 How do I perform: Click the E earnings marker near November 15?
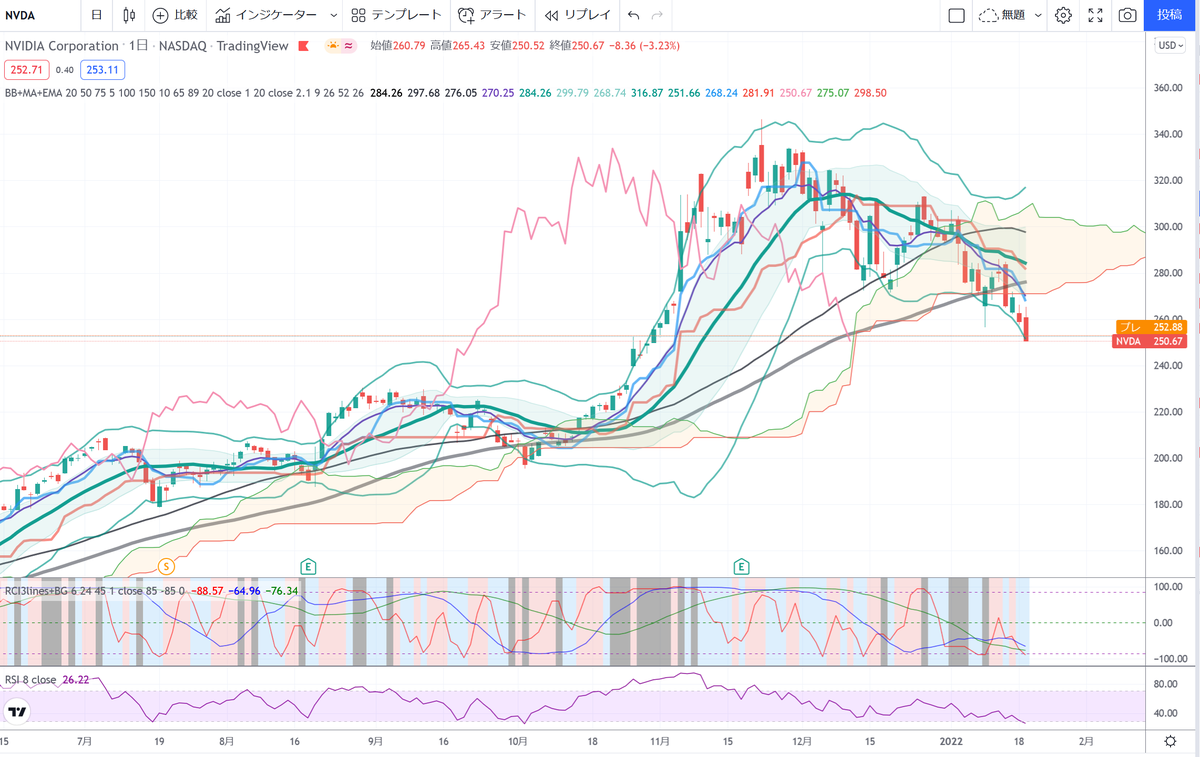[x=741, y=566]
